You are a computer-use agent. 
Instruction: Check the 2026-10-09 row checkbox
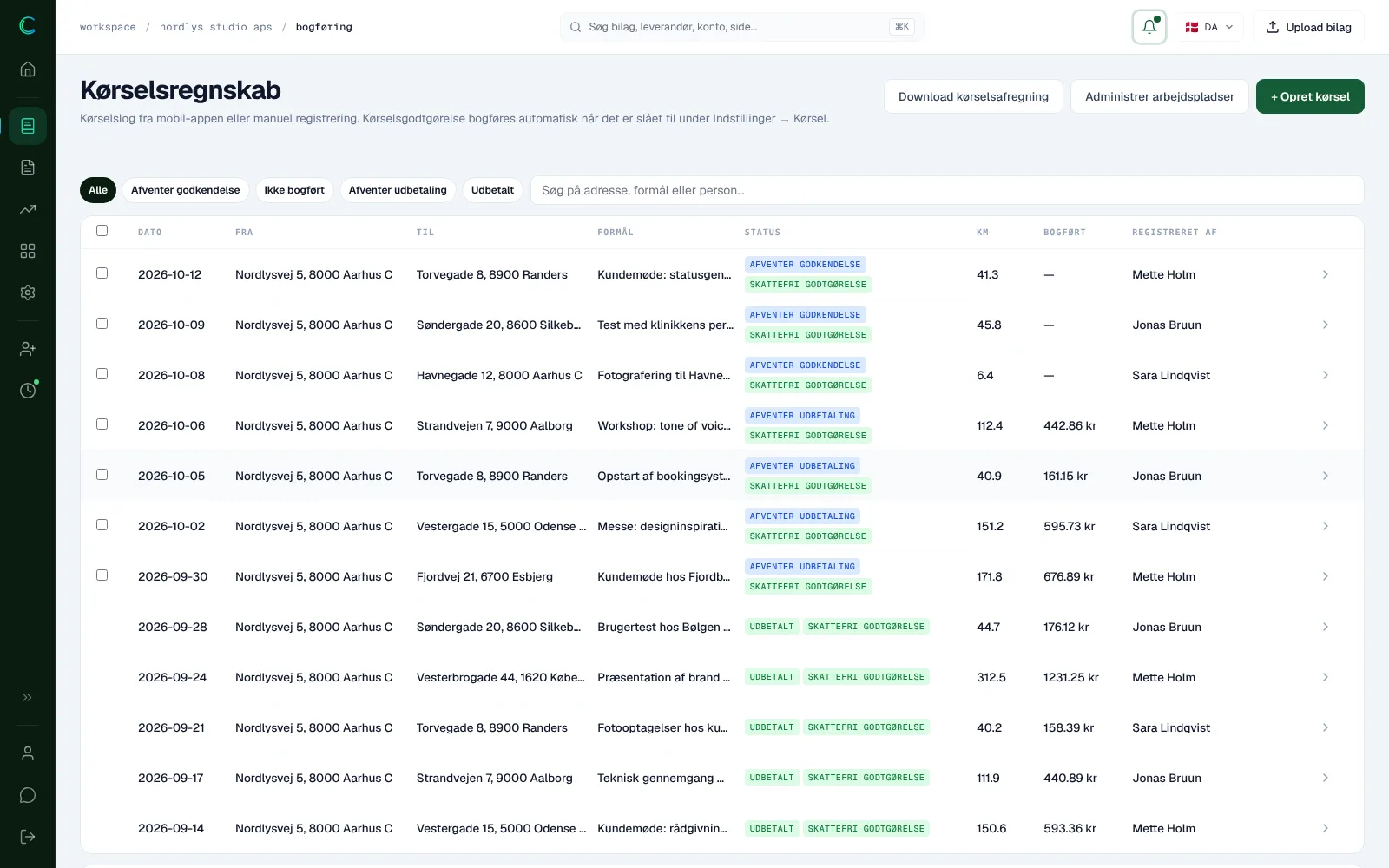pos(102,324)
